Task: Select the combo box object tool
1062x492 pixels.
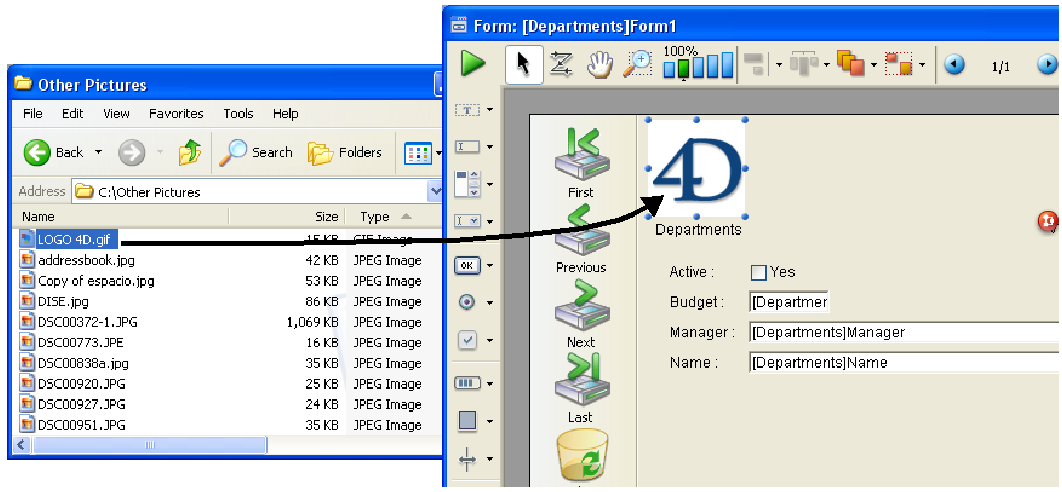Action: 467,221
